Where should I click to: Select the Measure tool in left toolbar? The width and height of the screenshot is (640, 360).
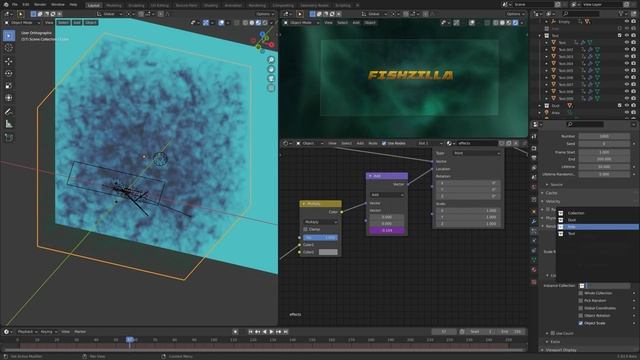(x=9, y=124)
